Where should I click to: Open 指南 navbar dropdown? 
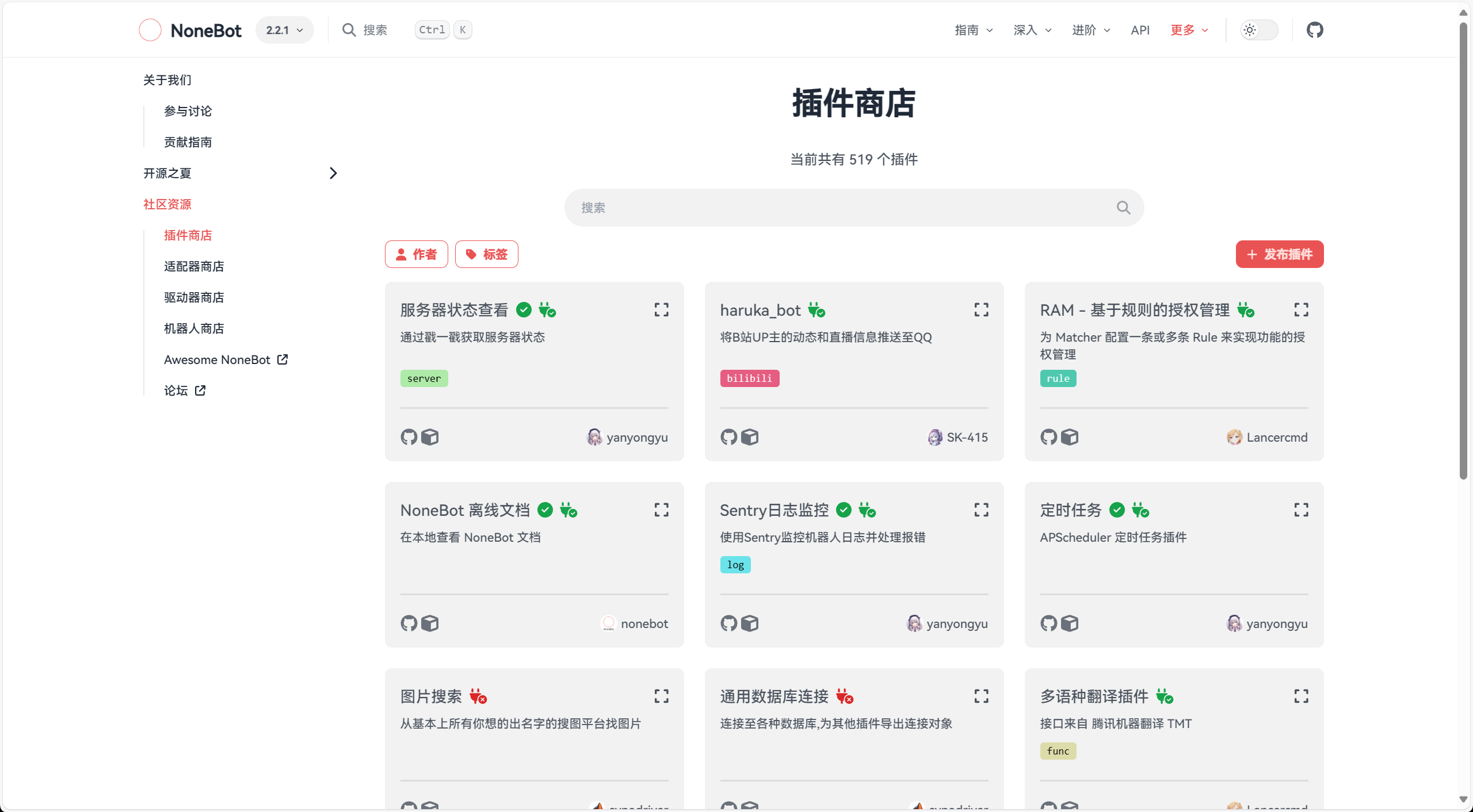[x=974, y=30]
